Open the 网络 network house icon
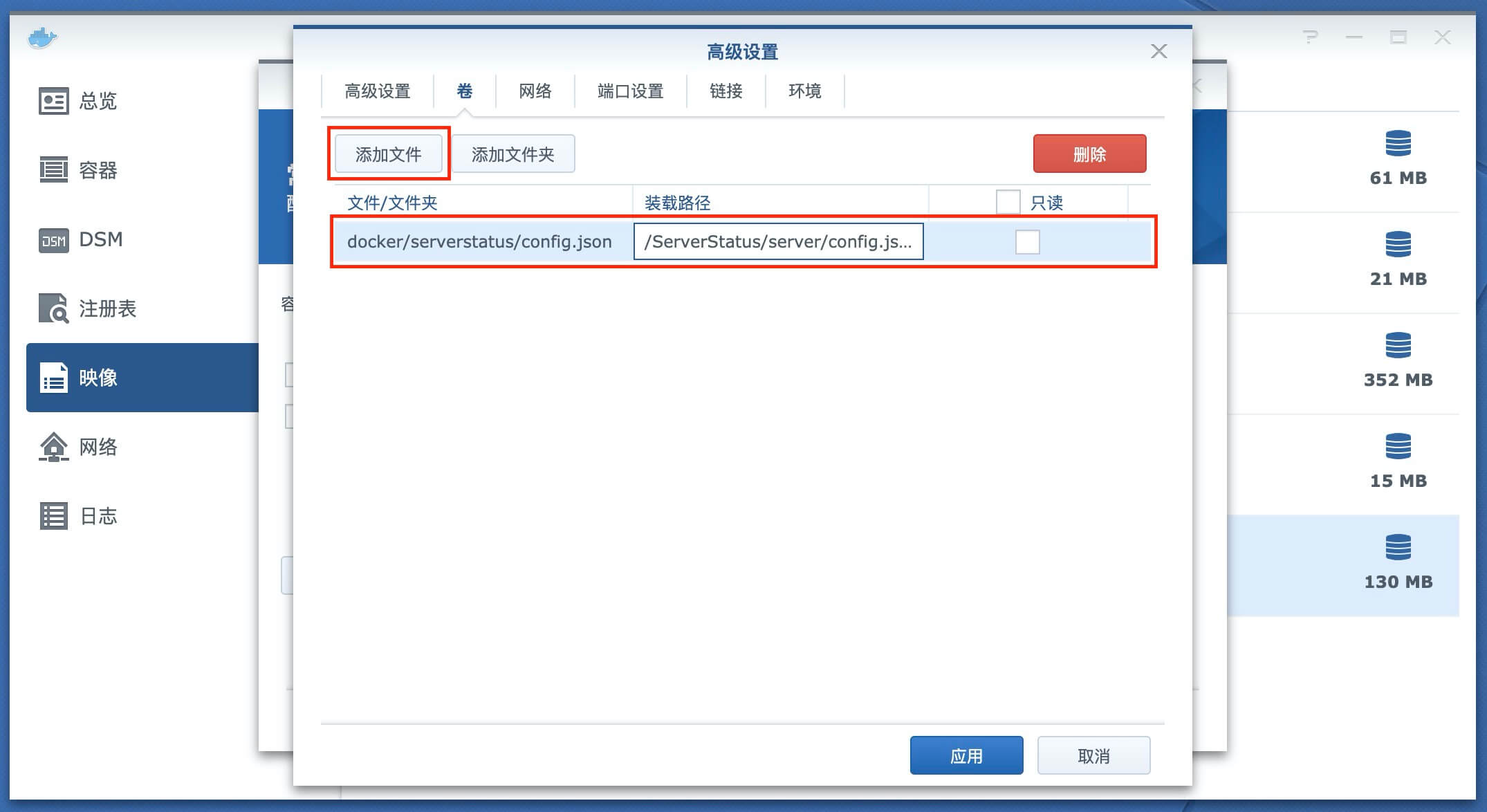This screenshot has height=812, width=1487. [53, 447]
